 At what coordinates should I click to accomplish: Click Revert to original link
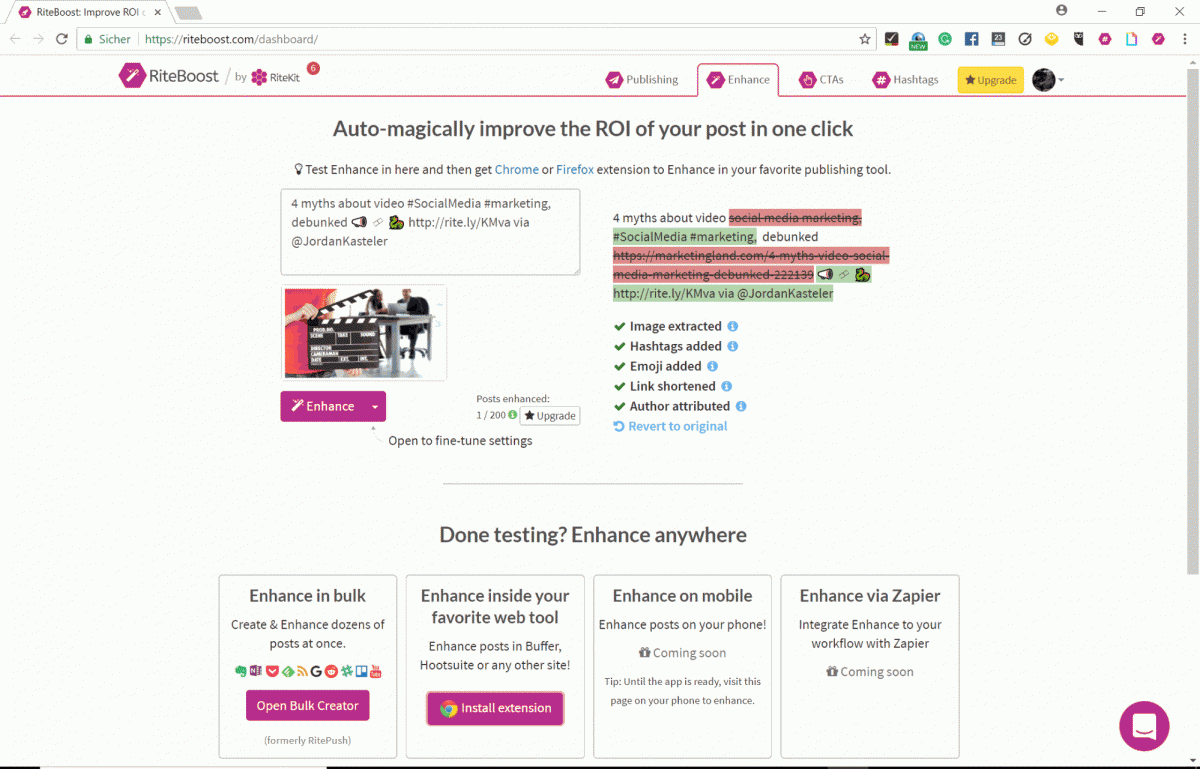pos(671,426)
